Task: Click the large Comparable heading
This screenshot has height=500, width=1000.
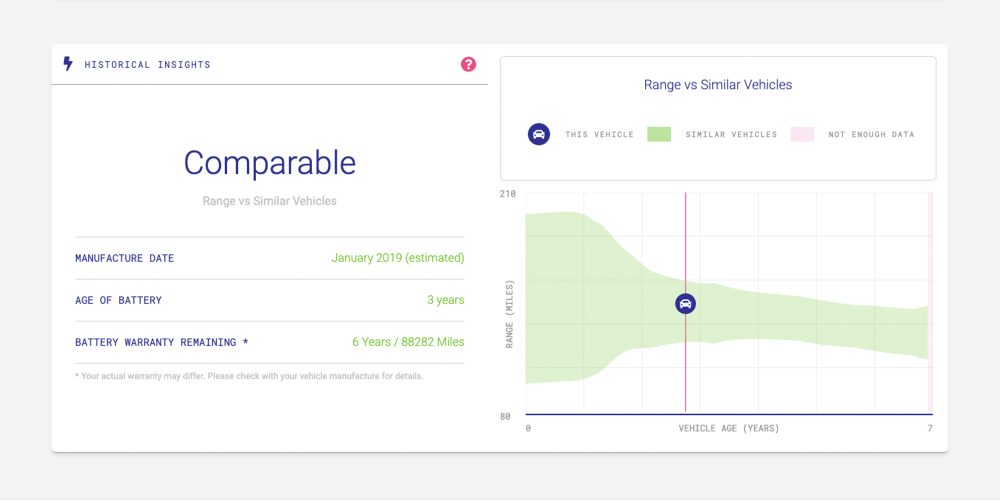Action: pos(269,163)
